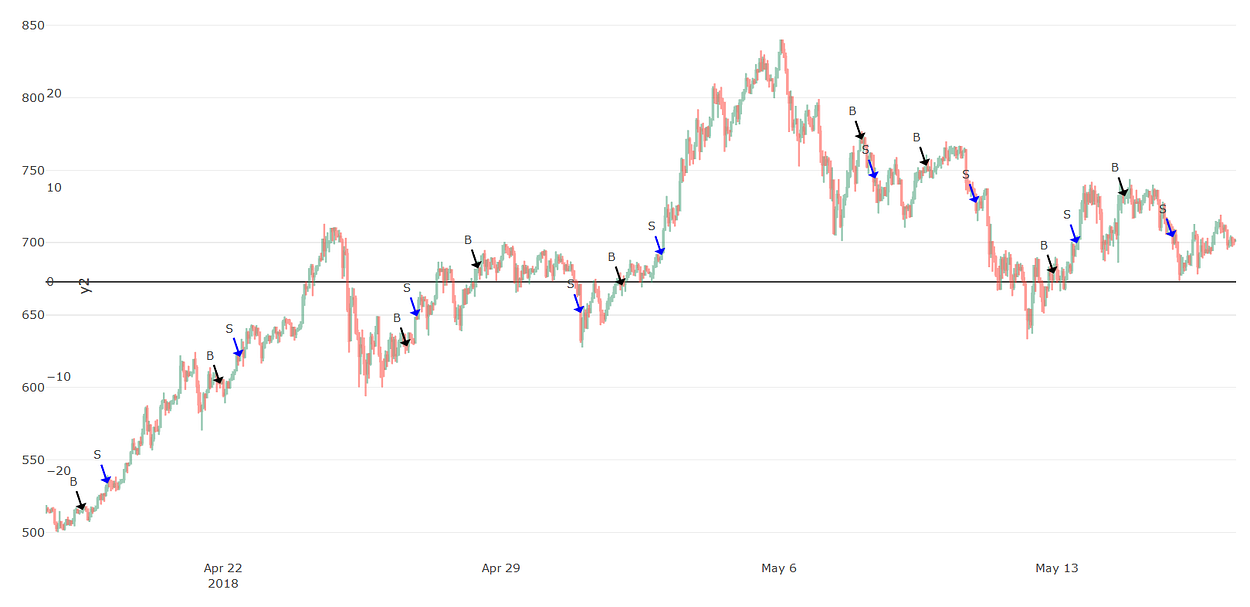This screenshot has width=1250, height=607.
Task: Click the 700 price axis label
Action: (x=32, y=242)
